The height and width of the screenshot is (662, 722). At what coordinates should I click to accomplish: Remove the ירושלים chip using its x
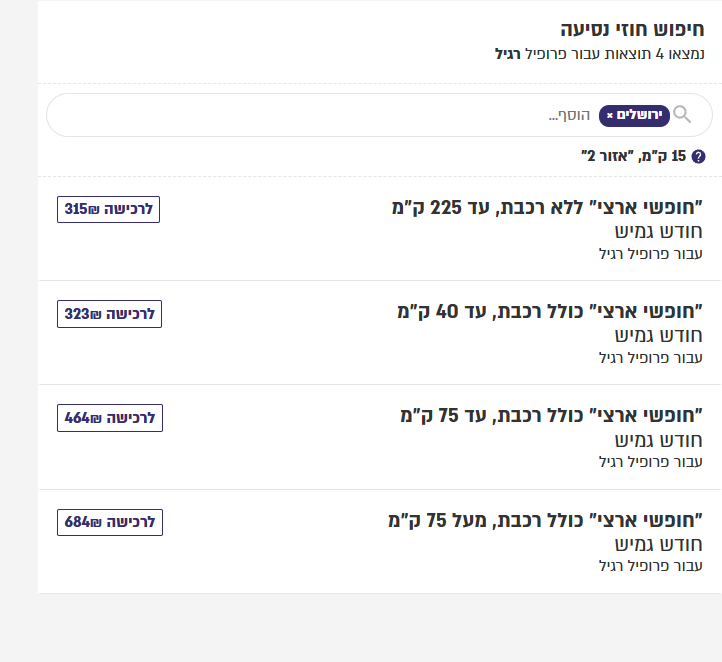click(610, 116)
